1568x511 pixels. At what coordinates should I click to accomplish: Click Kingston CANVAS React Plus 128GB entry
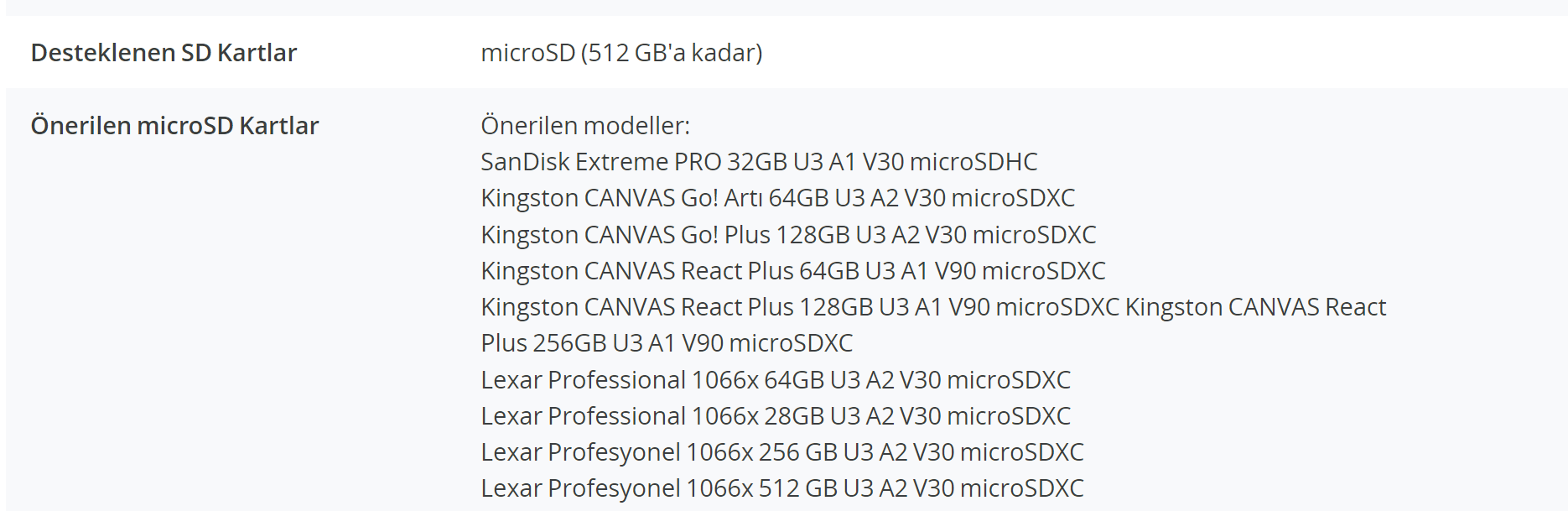click(x=799, y=307)
